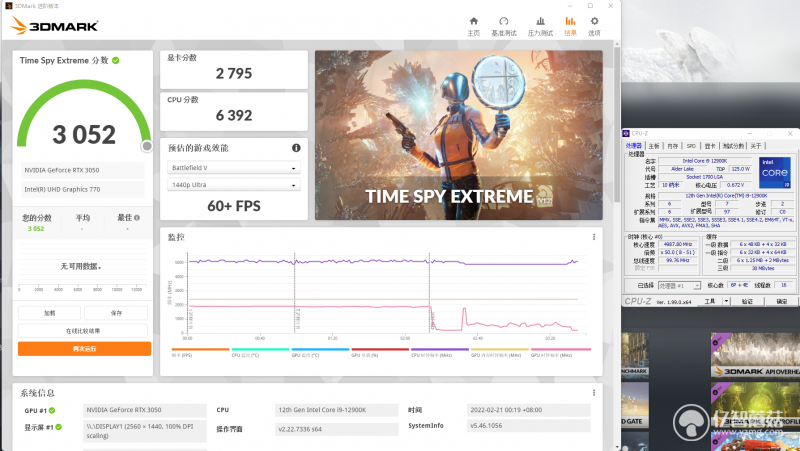Toggle the CPU temperature legend series

260,352
